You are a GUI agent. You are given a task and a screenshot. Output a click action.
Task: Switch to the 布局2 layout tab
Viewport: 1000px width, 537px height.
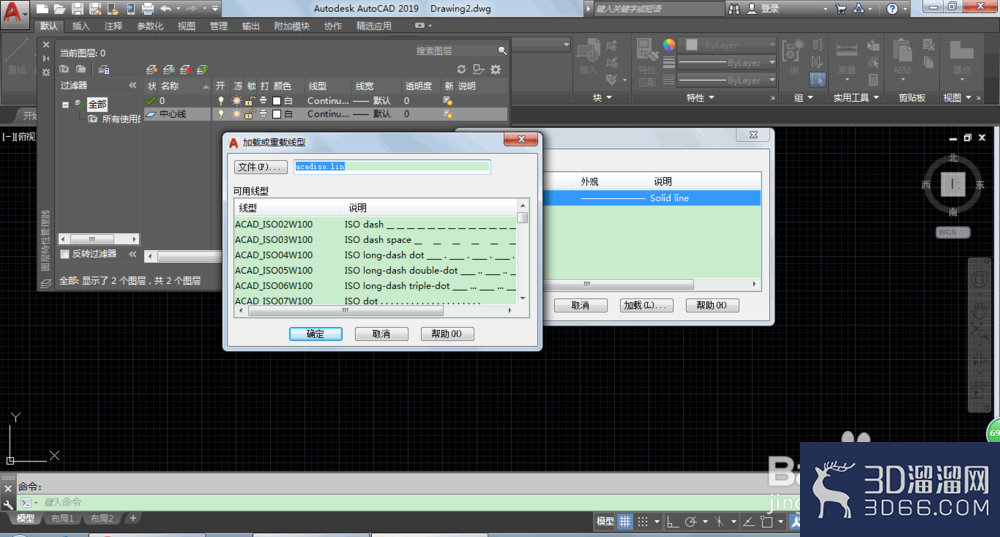tap(101, 519)
